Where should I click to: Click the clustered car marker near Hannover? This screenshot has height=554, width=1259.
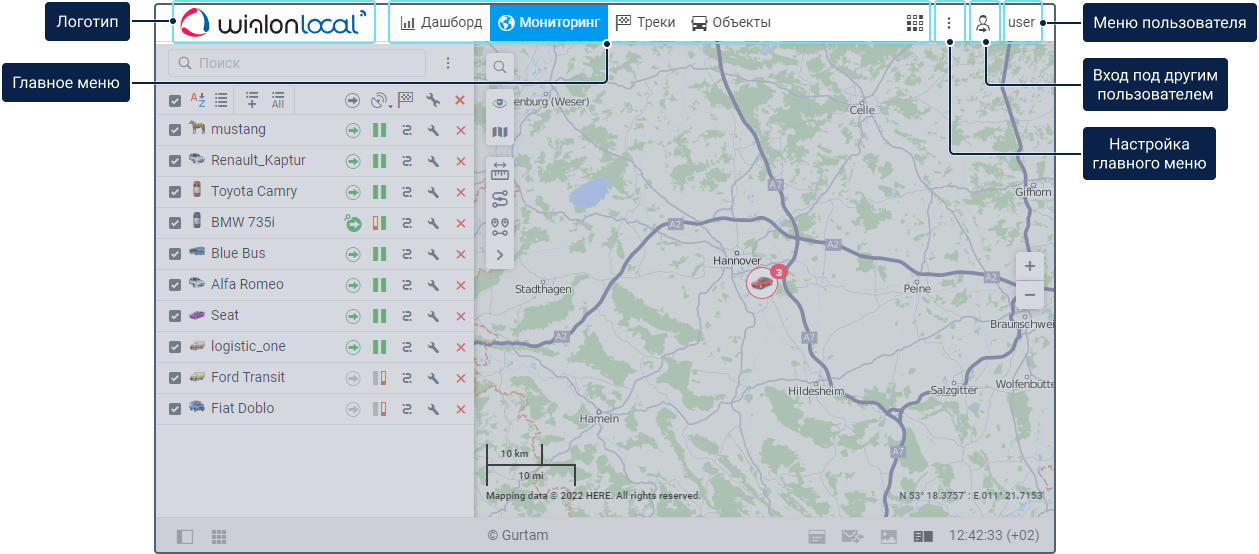tap(763, 282)
